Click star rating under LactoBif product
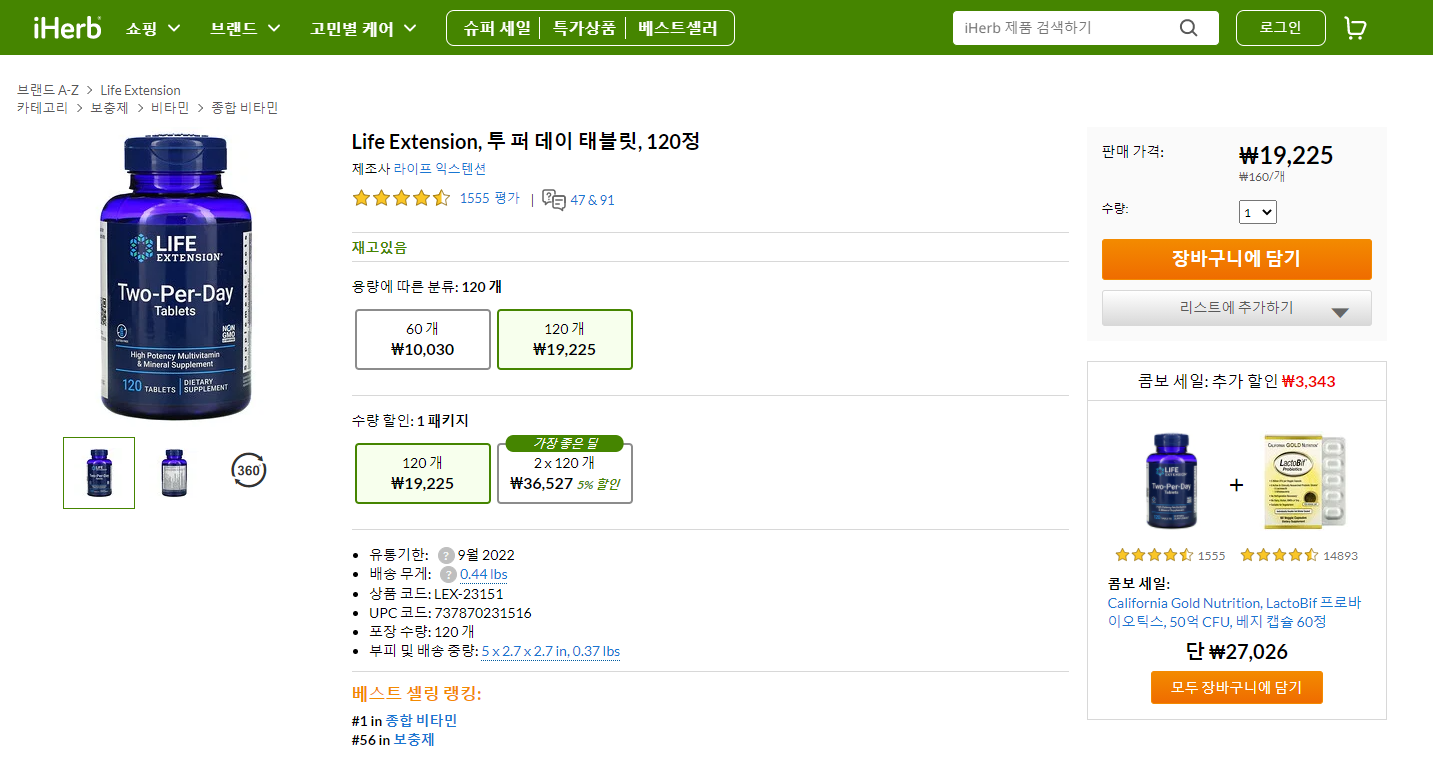1433x768 pixels. tap(1279, 555)
